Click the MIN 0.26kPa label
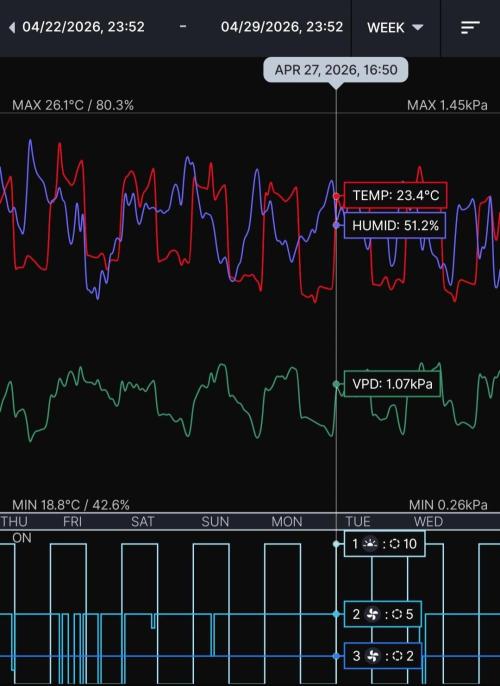500x686 pixels. point(448,505)
